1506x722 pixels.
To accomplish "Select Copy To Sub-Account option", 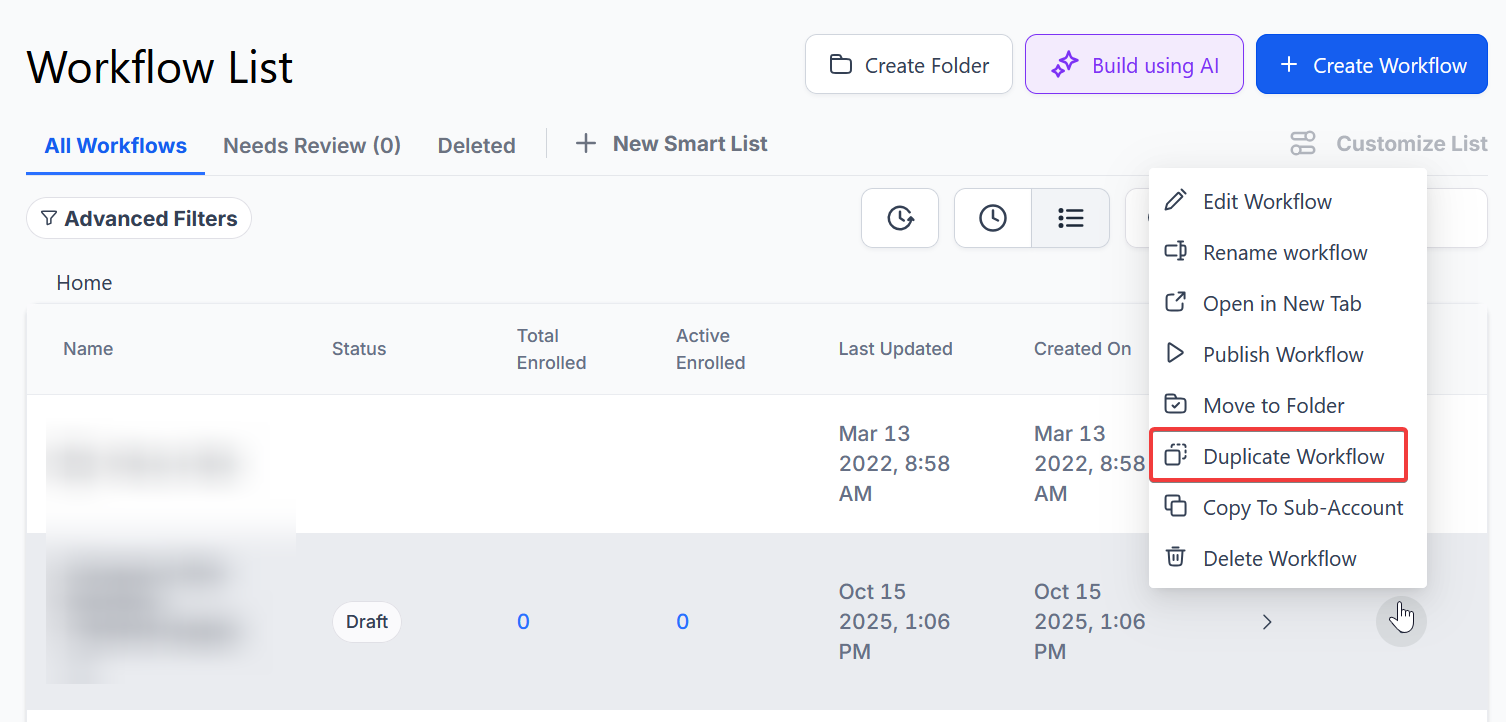I will (x=1302, y=508).
